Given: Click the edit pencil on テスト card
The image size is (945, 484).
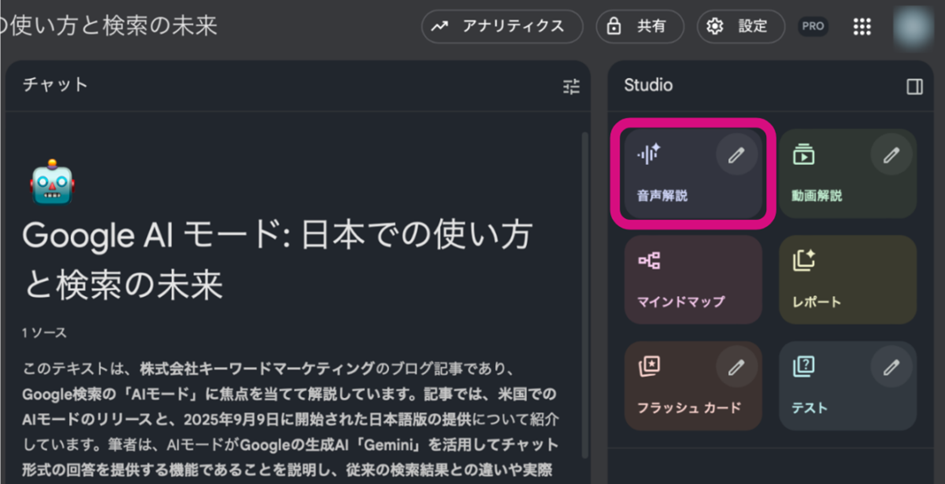Looking at the screenshot, I should point(891,367).
